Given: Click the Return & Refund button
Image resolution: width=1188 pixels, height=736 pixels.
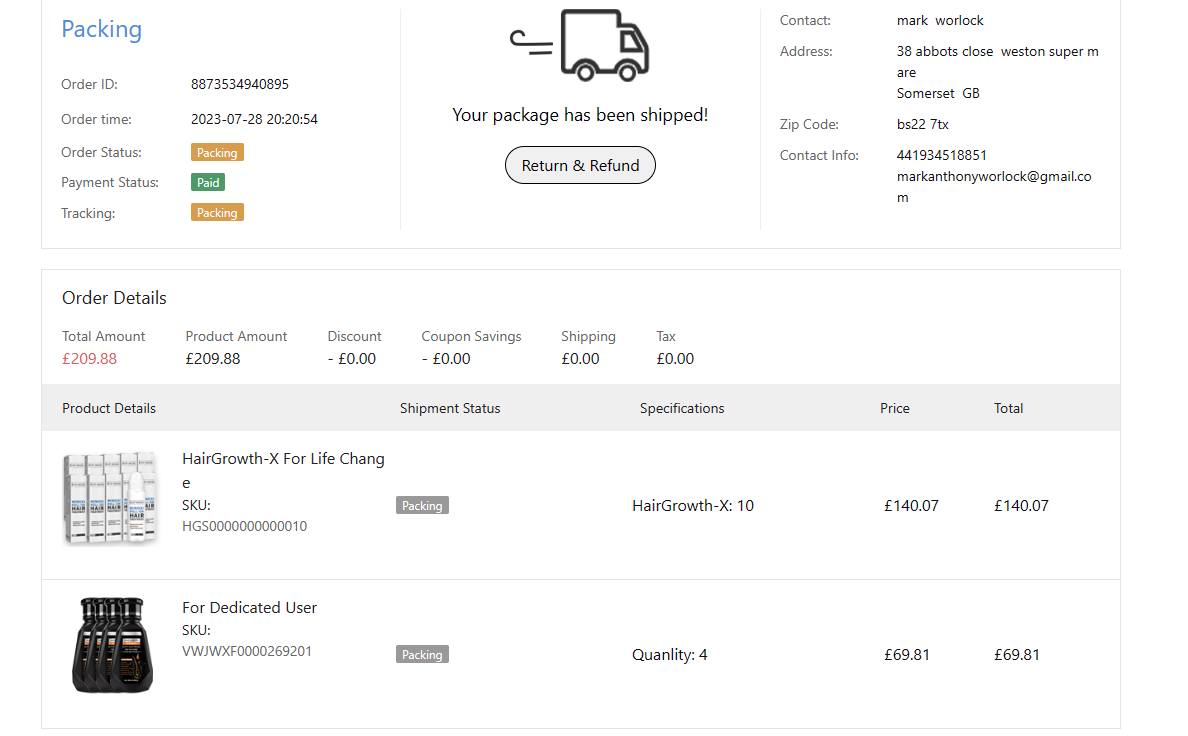Looking at the screenshot, I should click(x=580, y=166).
